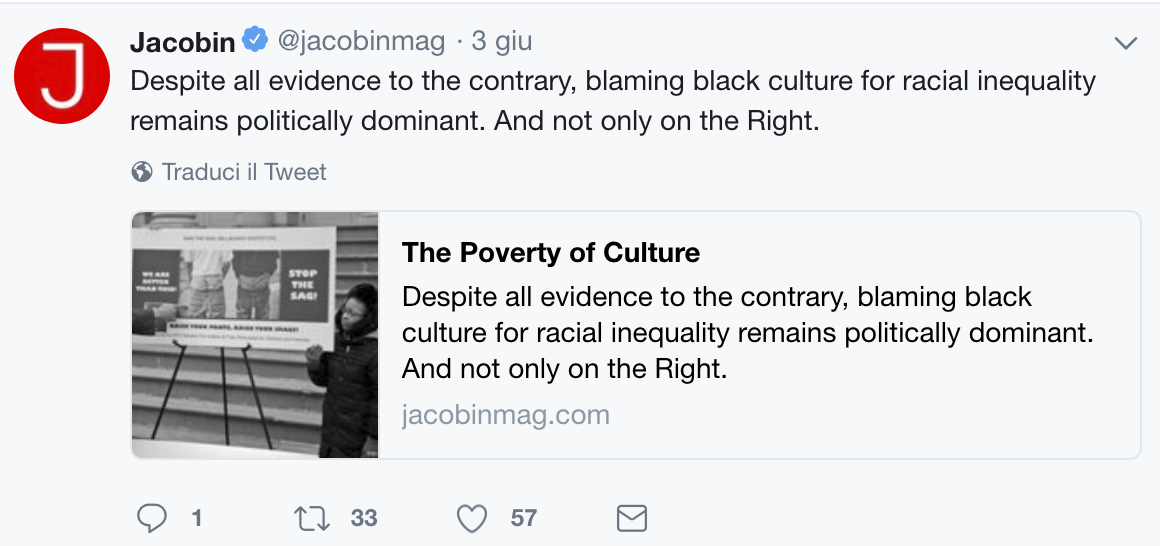The height and width of the screenshot is (546, 1160).
Task: Reply using the speech bubble icon
Action: point(151,518)
